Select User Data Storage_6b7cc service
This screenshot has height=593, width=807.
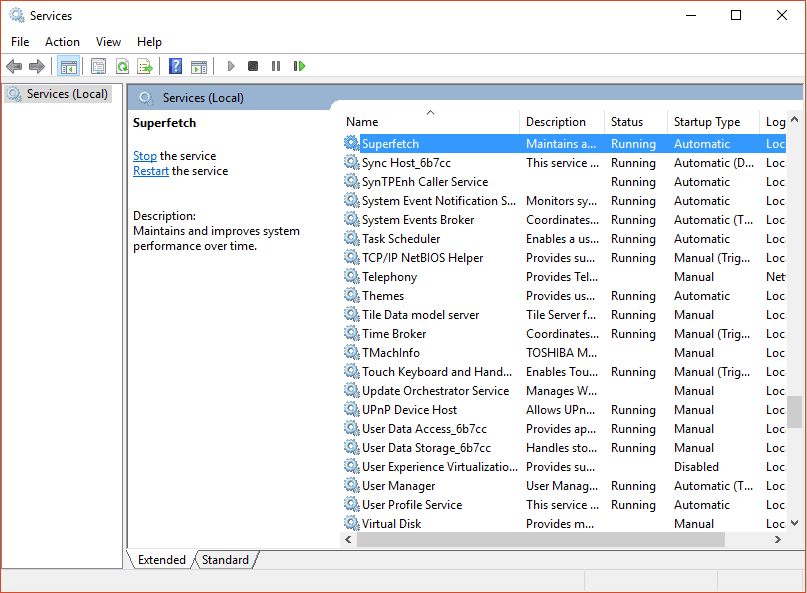(x=564, y=448)
